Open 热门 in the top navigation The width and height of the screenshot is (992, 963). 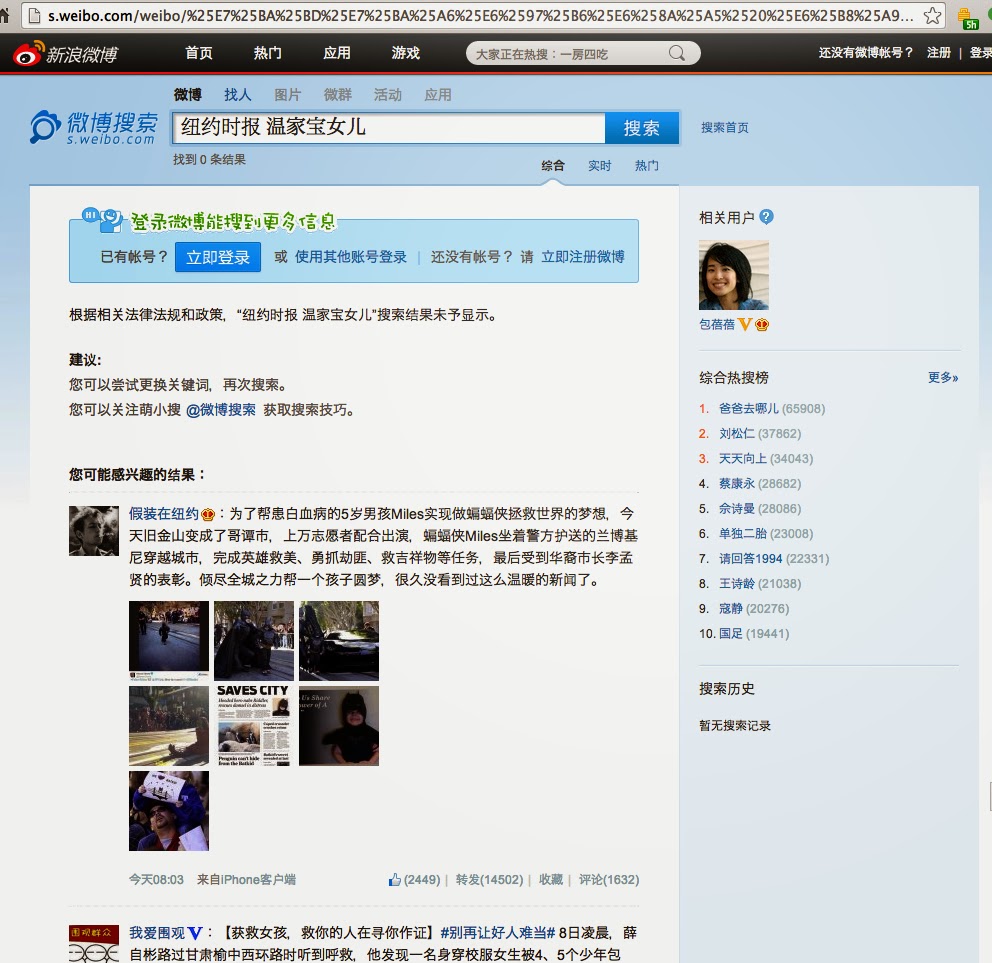268,53
